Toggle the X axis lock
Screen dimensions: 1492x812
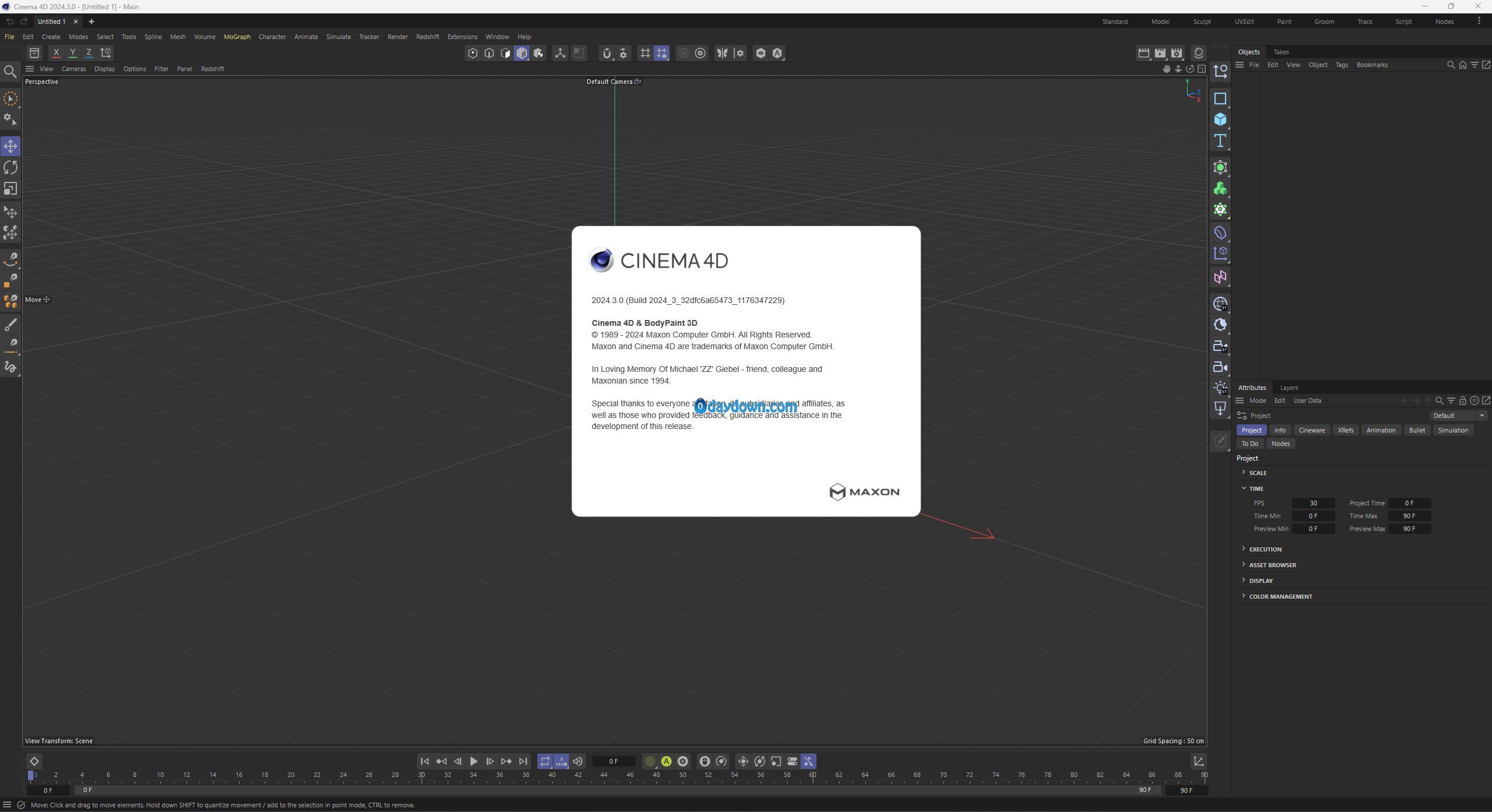coord(56,53)
